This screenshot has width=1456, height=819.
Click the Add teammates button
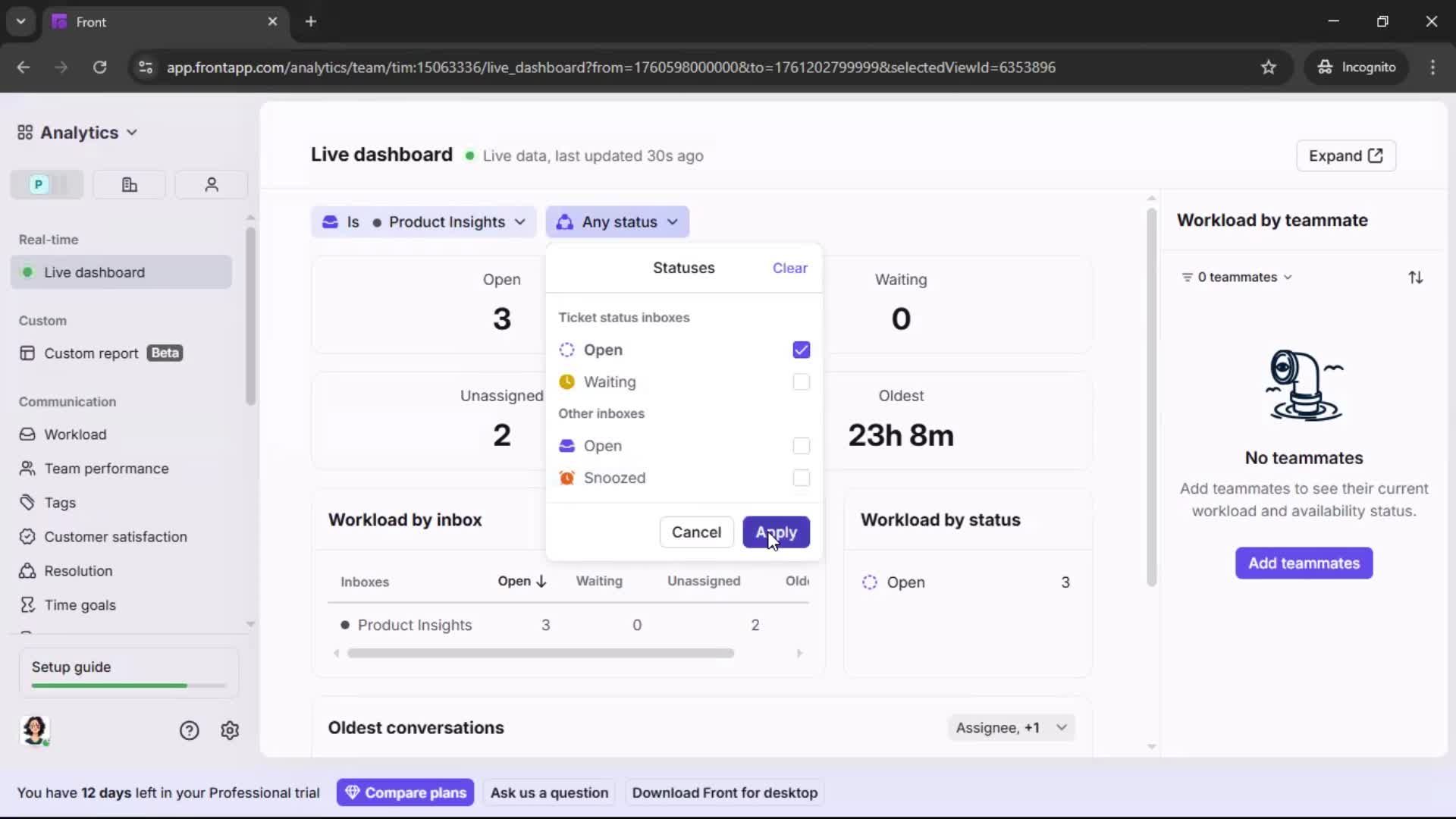coord(1303,563)
